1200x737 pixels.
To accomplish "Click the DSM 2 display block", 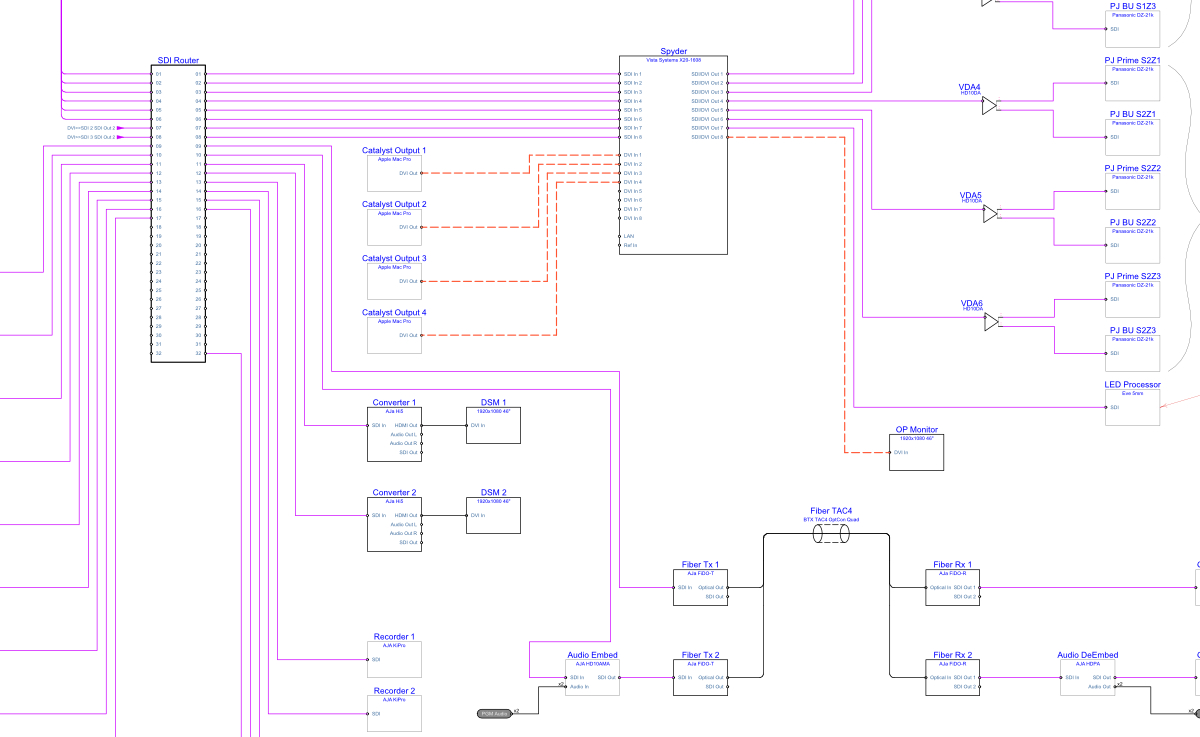I will (494, 520).
